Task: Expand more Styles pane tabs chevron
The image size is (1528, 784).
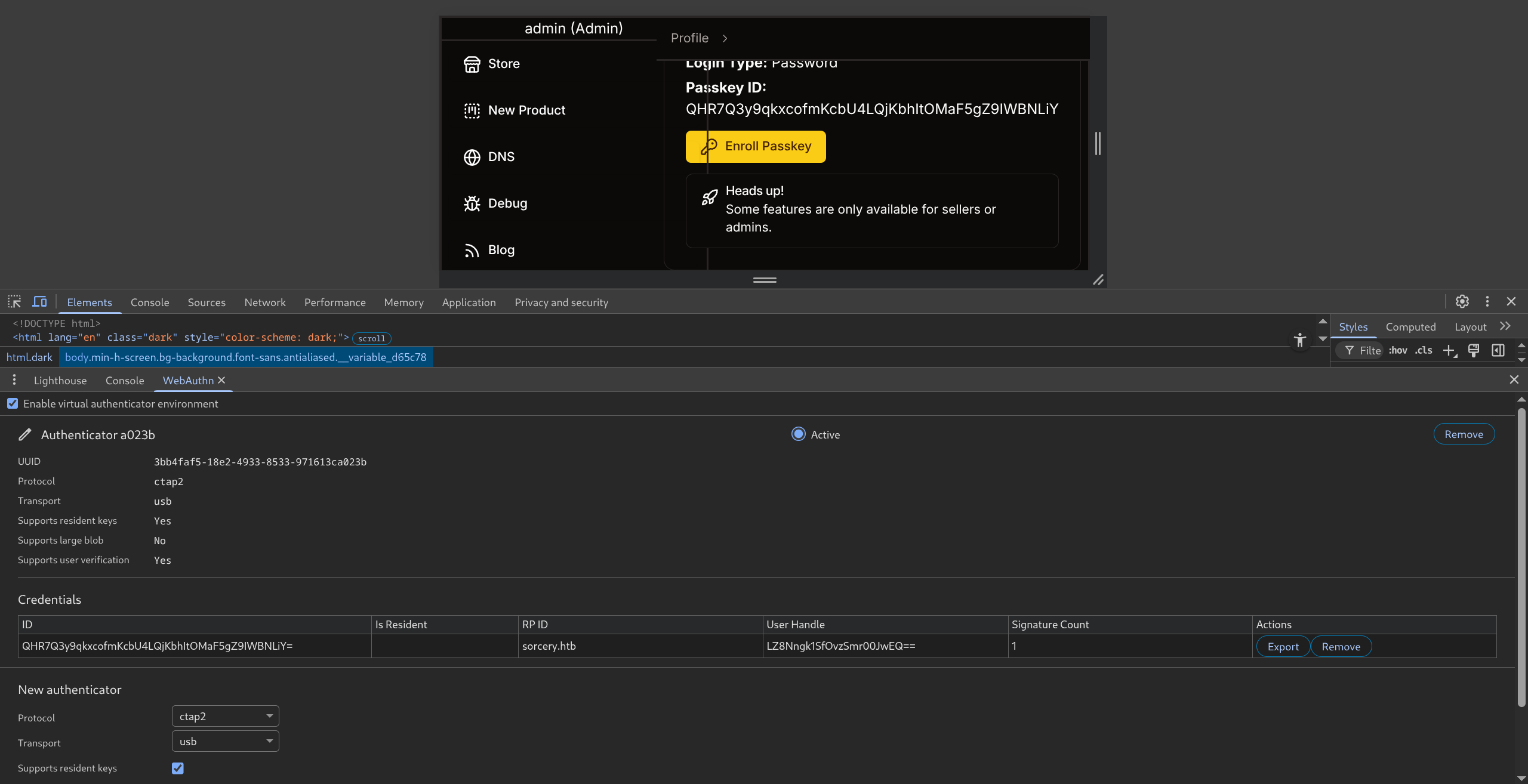Action: coord(1505,326)
